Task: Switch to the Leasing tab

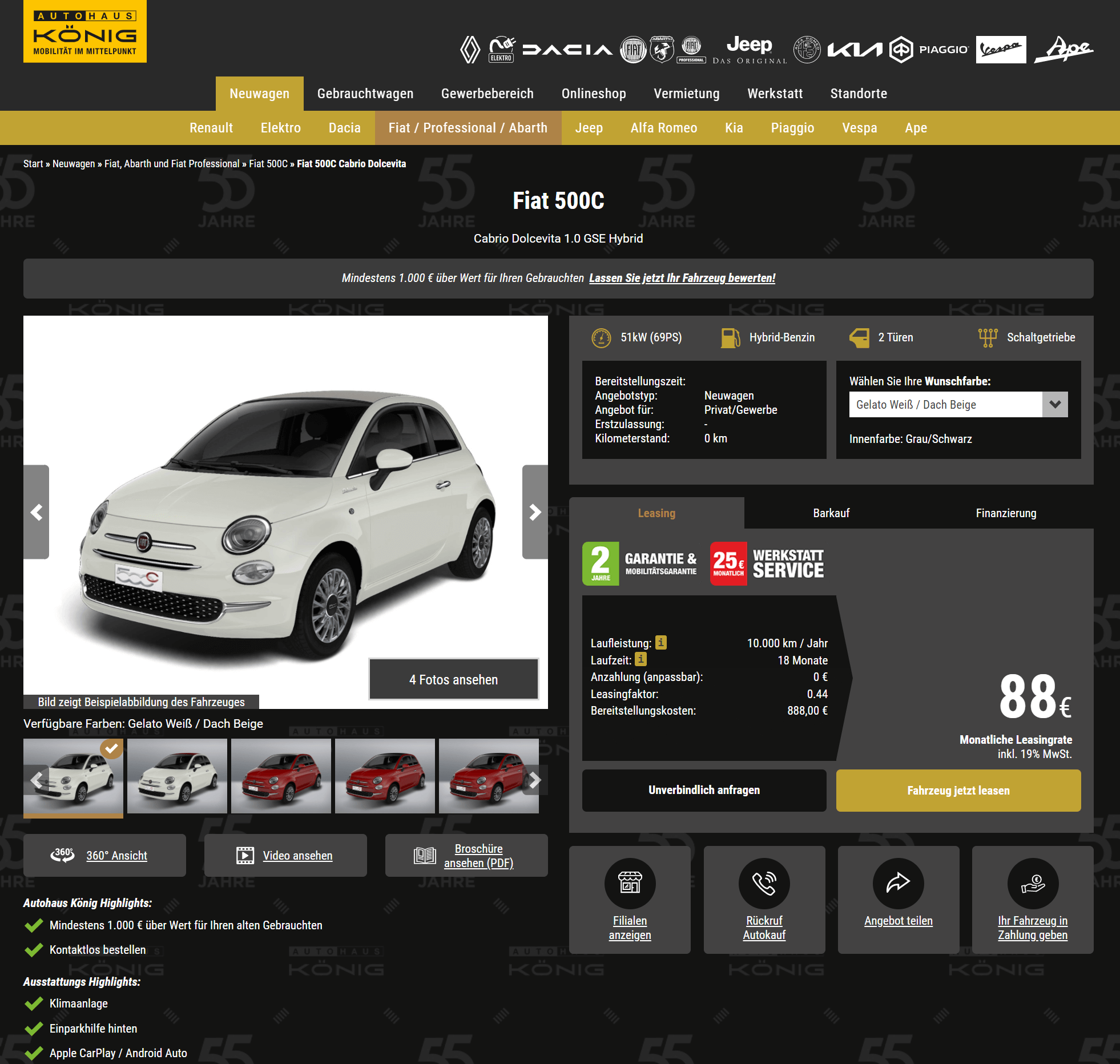Action: tap(656, 513)
